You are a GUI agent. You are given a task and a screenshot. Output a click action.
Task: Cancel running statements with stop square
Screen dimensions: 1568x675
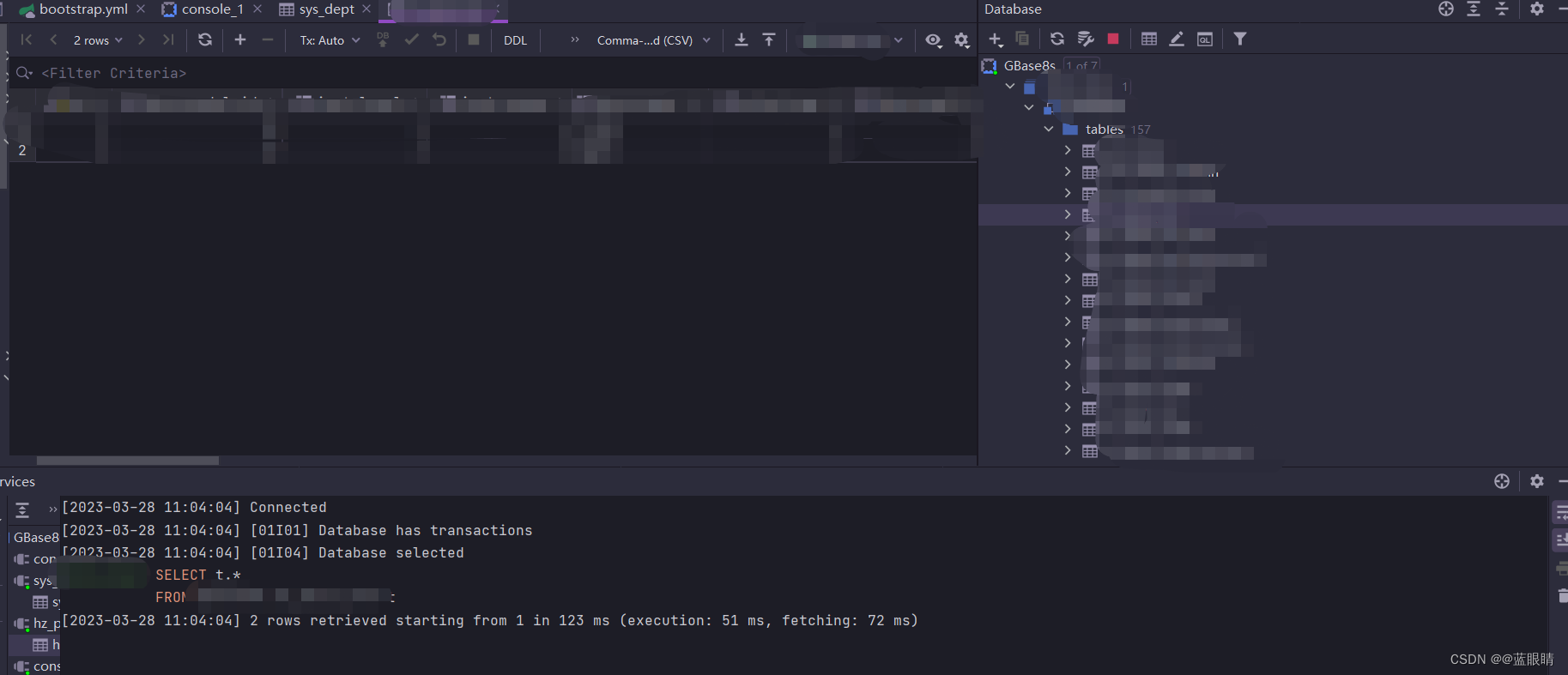474,39
